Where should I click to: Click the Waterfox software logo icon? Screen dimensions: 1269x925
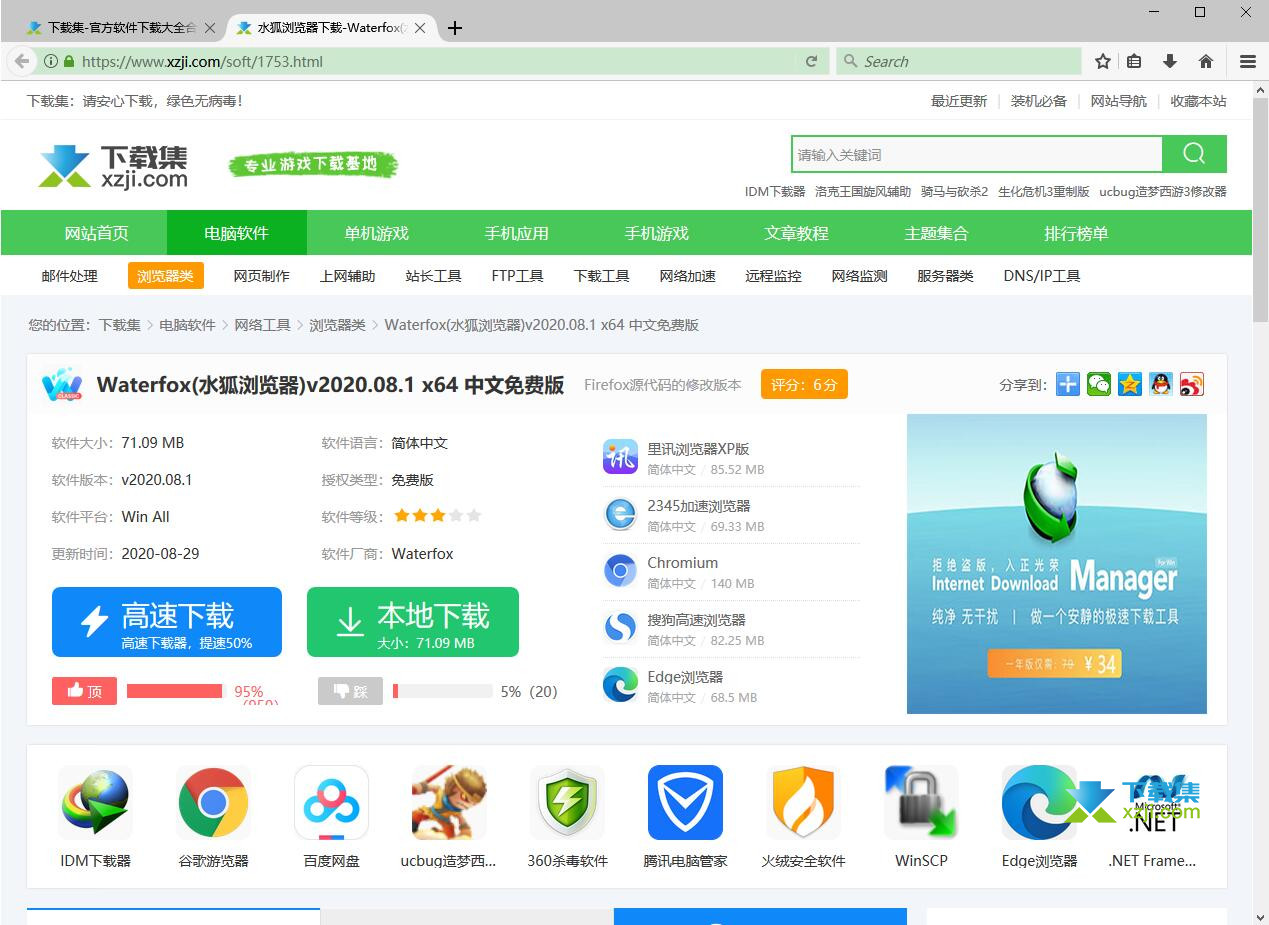(x=62, y=385)
